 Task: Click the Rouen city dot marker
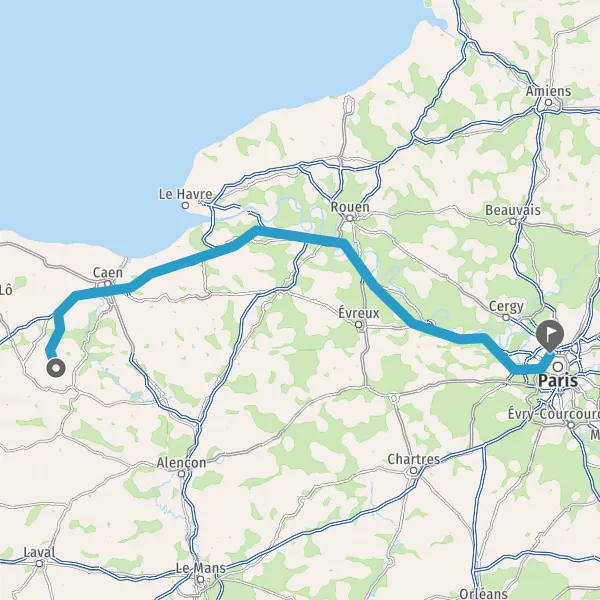pyautogui.click(x=350, y=218)
